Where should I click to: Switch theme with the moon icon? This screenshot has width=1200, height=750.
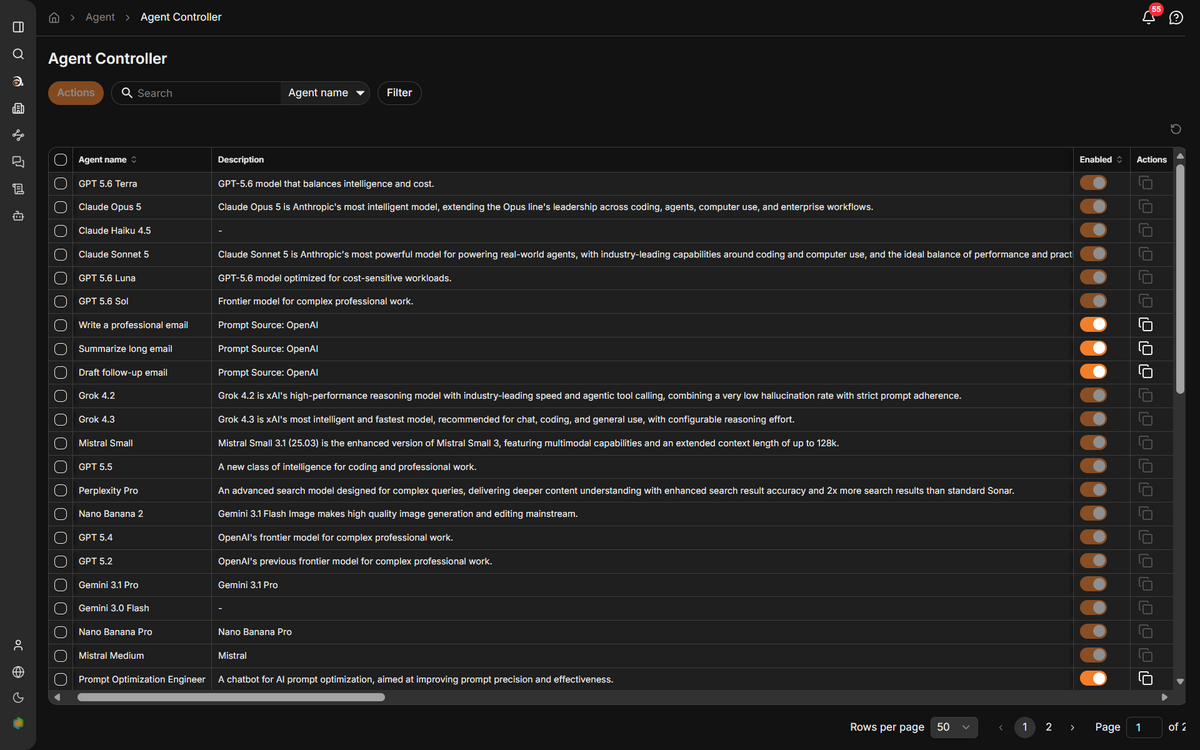[x=18, y=698]
